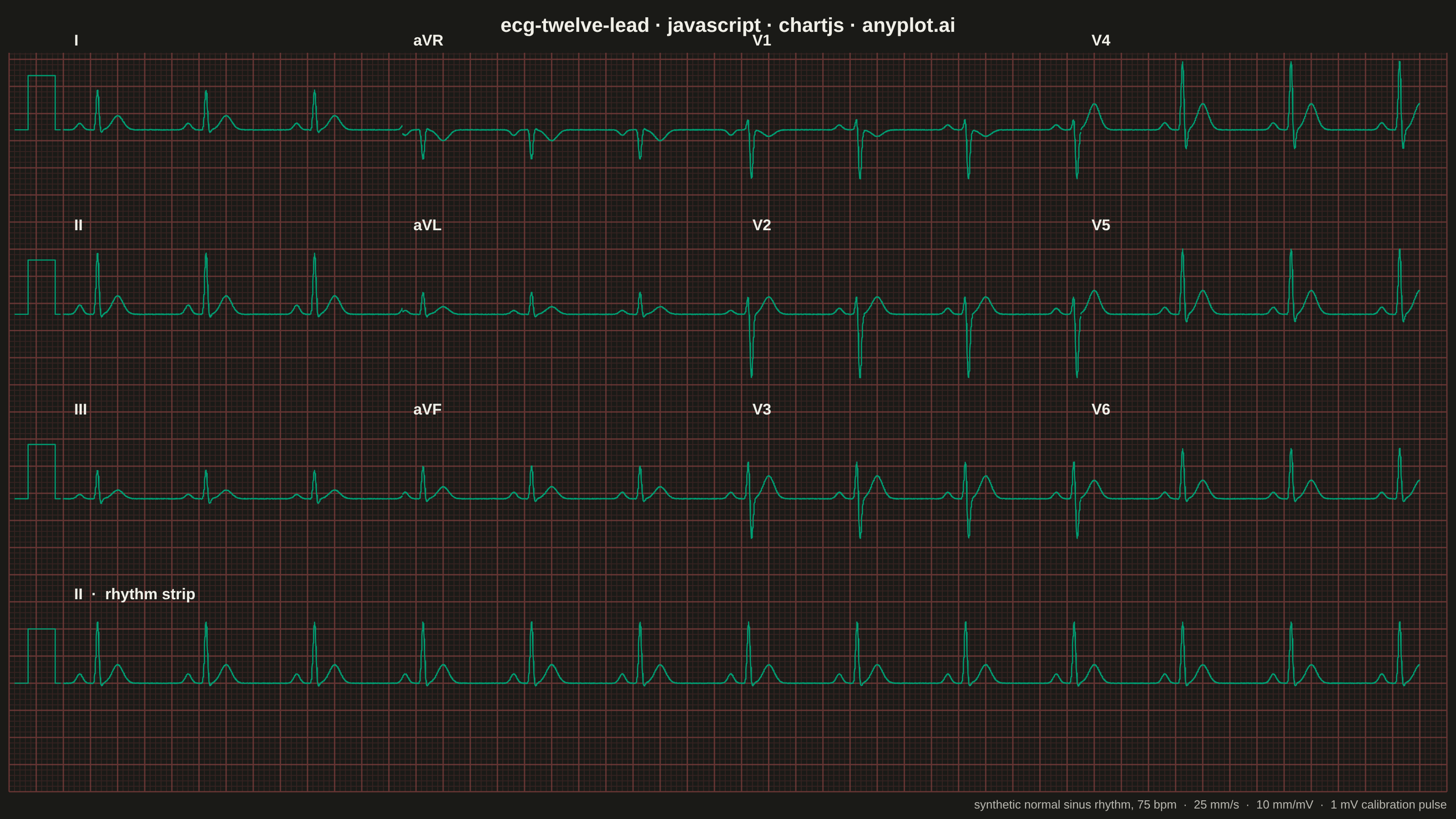Select the aVL lead label

(x=427, y=225)
